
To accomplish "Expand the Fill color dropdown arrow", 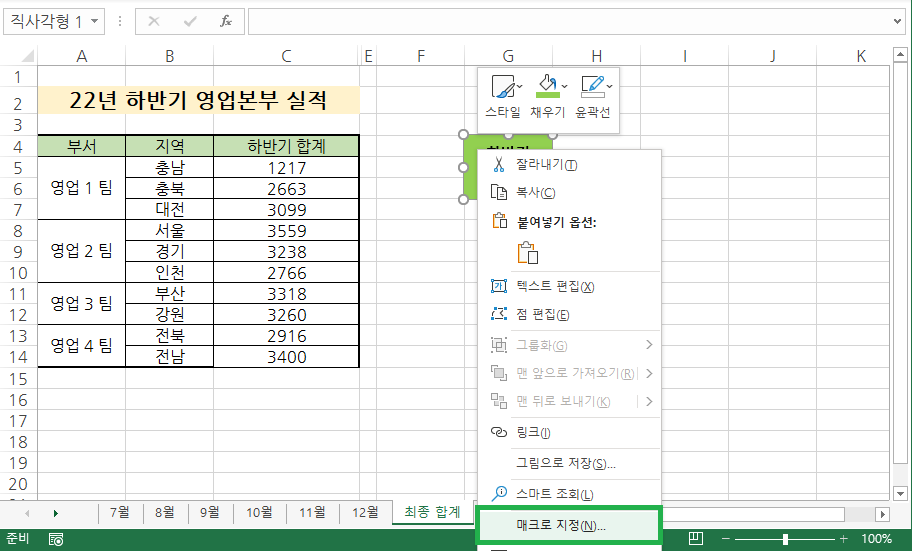I will pos(564,87).
